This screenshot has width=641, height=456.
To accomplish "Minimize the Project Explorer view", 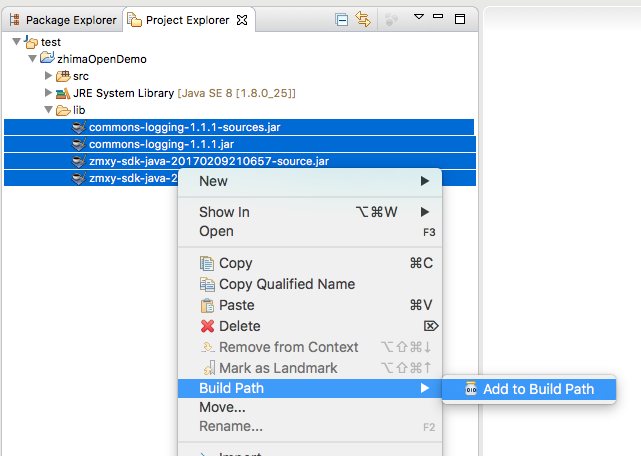I will 438,17.
